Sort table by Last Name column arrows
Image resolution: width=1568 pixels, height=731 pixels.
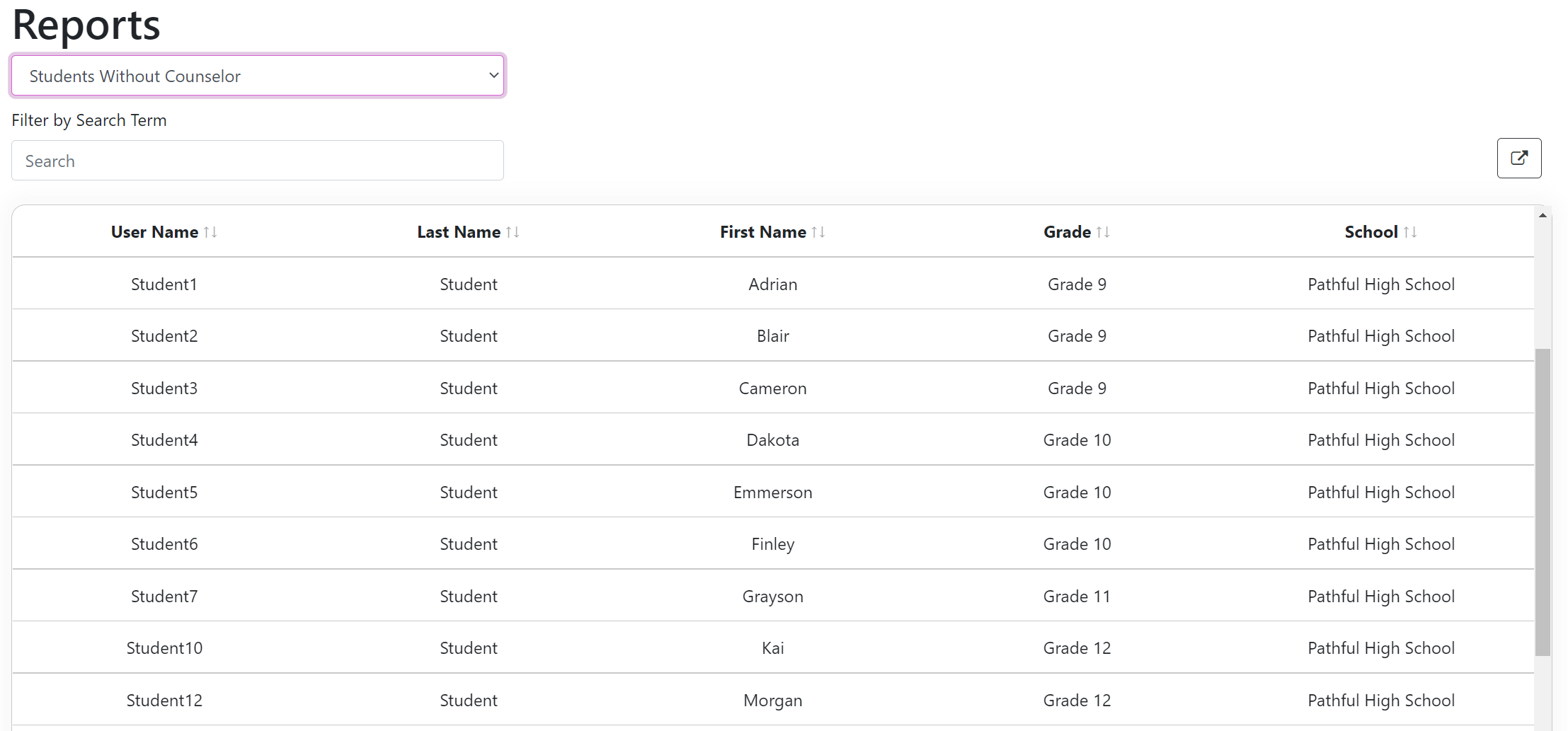513,232
